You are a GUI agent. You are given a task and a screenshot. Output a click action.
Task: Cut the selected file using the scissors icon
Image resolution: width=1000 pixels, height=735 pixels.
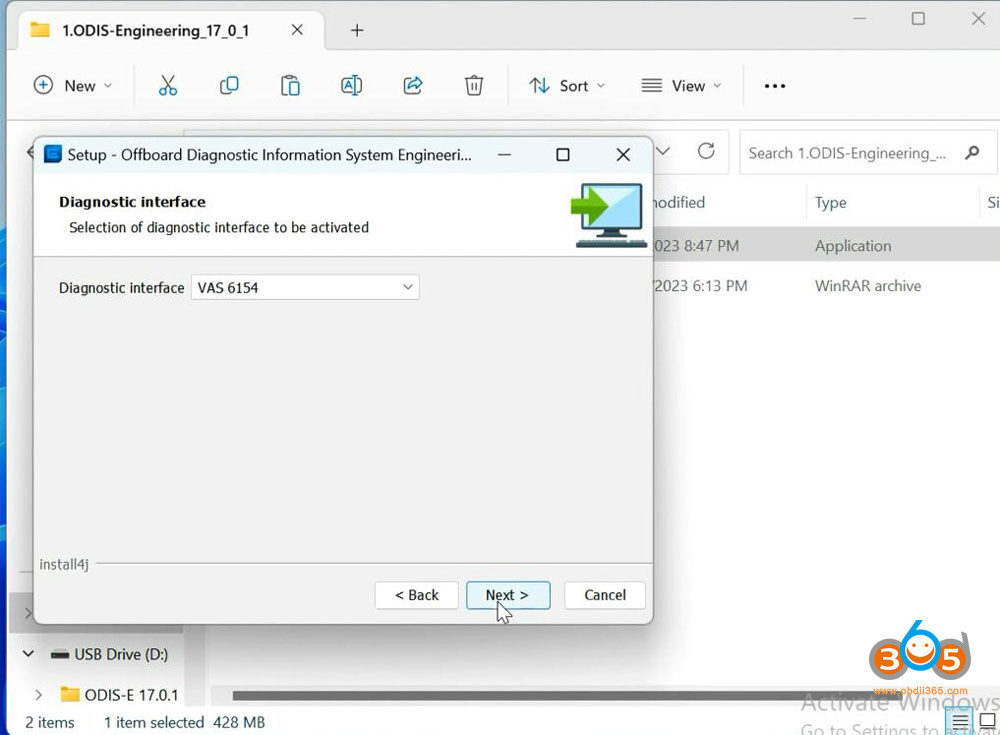coord(167,85)
